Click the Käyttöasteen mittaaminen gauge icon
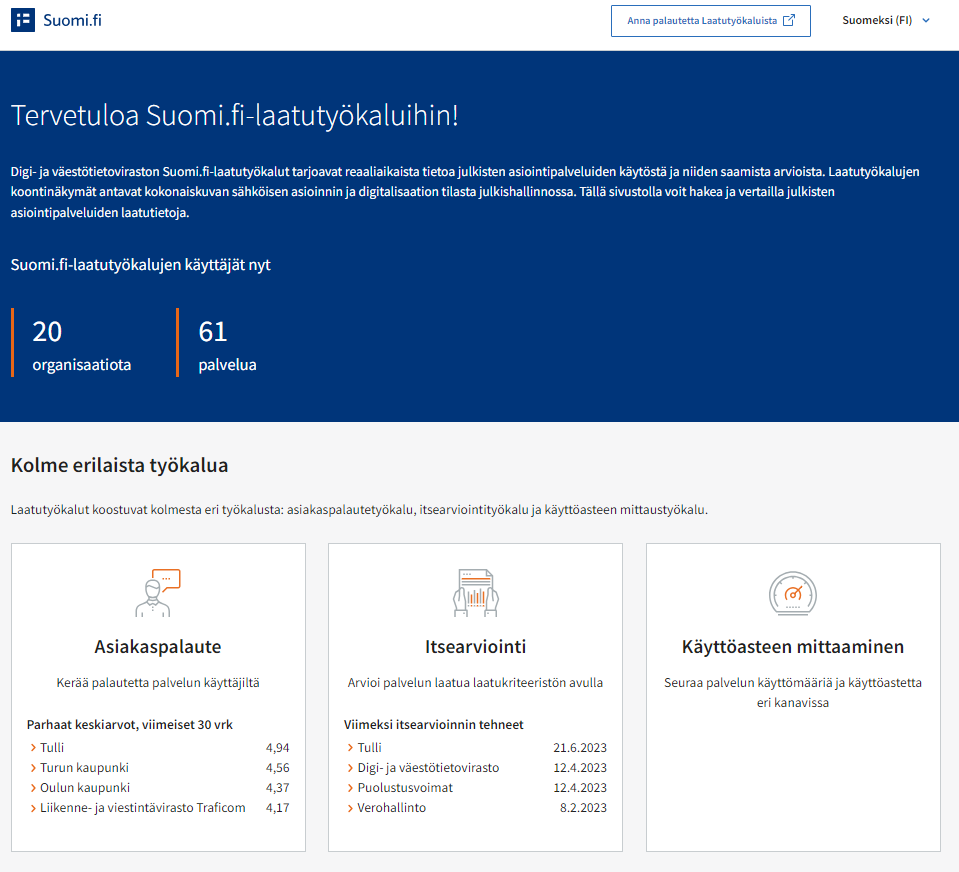 (x=792, y=593)
